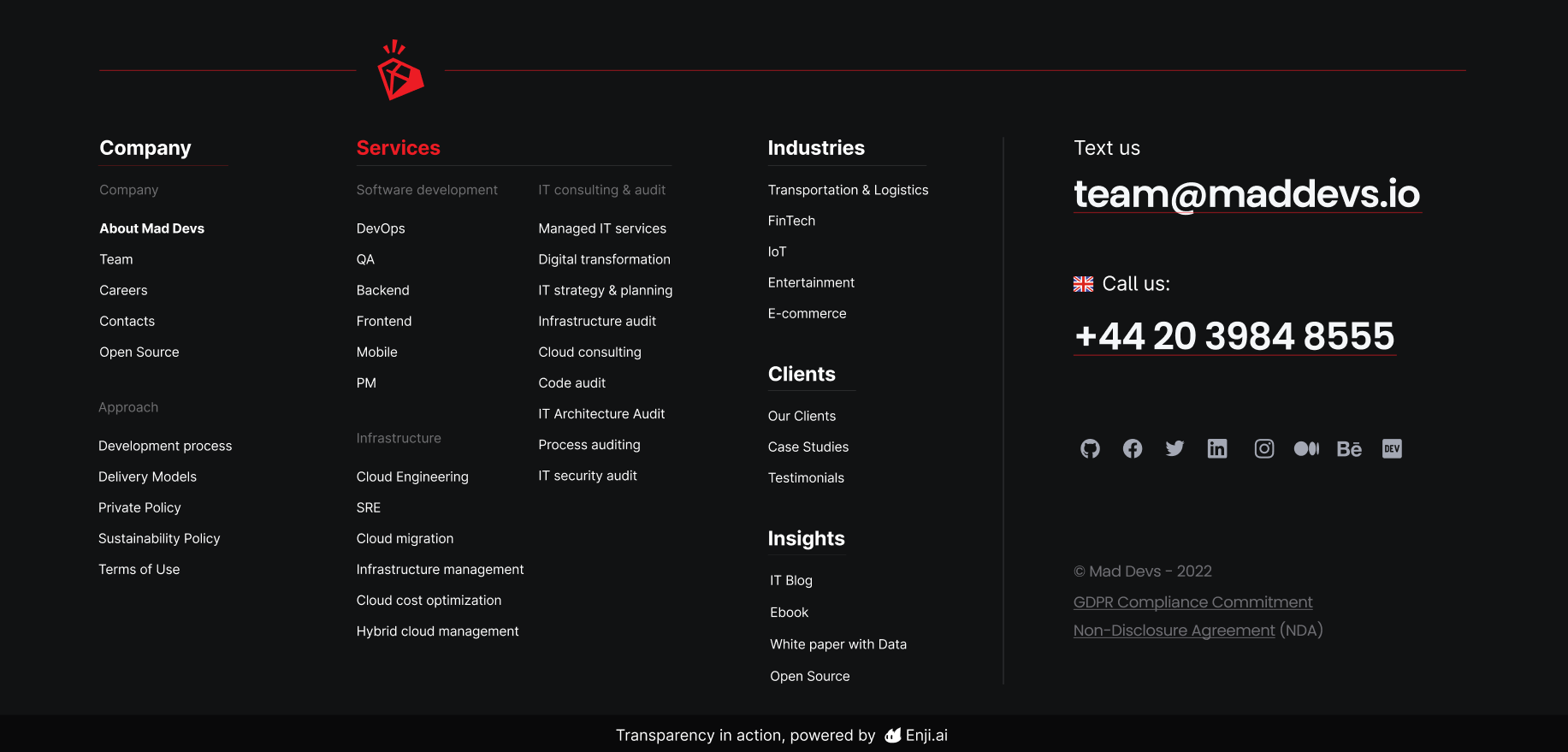Open the Behance social icon

click(x=1349, y=448)
